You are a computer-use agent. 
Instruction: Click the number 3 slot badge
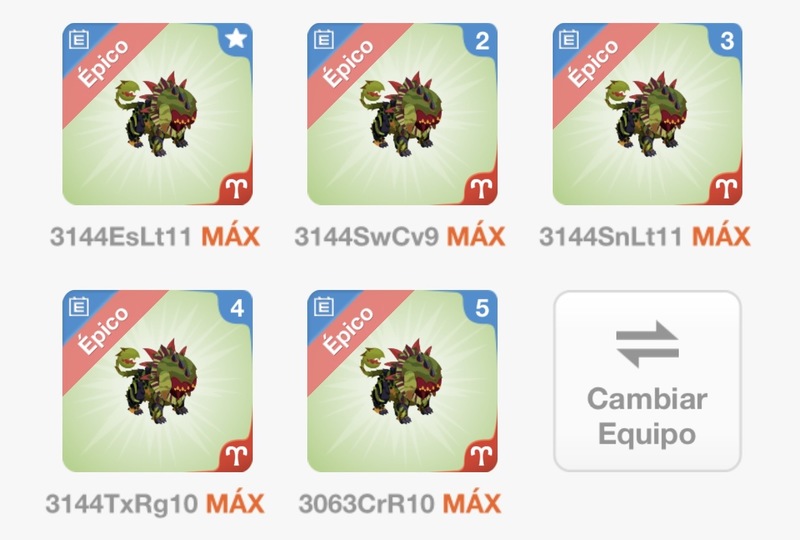(727, 41)
